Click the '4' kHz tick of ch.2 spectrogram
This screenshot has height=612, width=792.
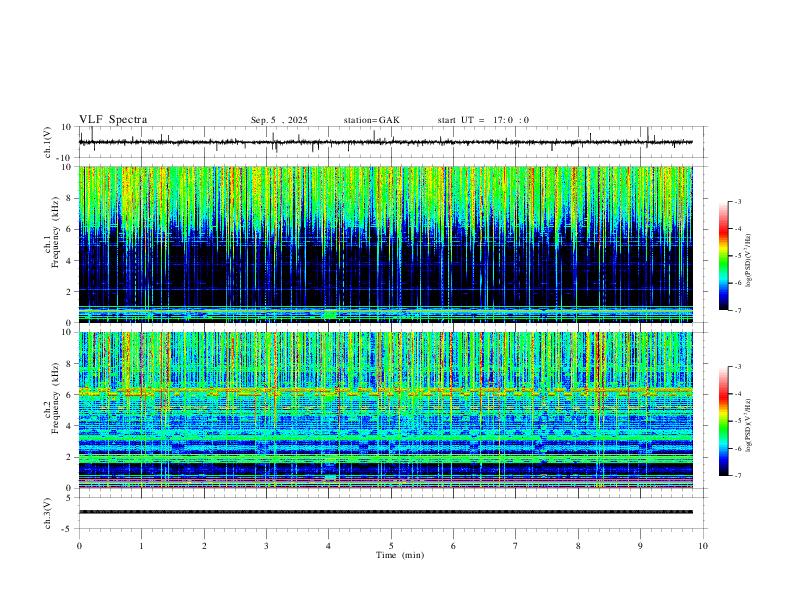pyautogui.click(x=69, y=426)
